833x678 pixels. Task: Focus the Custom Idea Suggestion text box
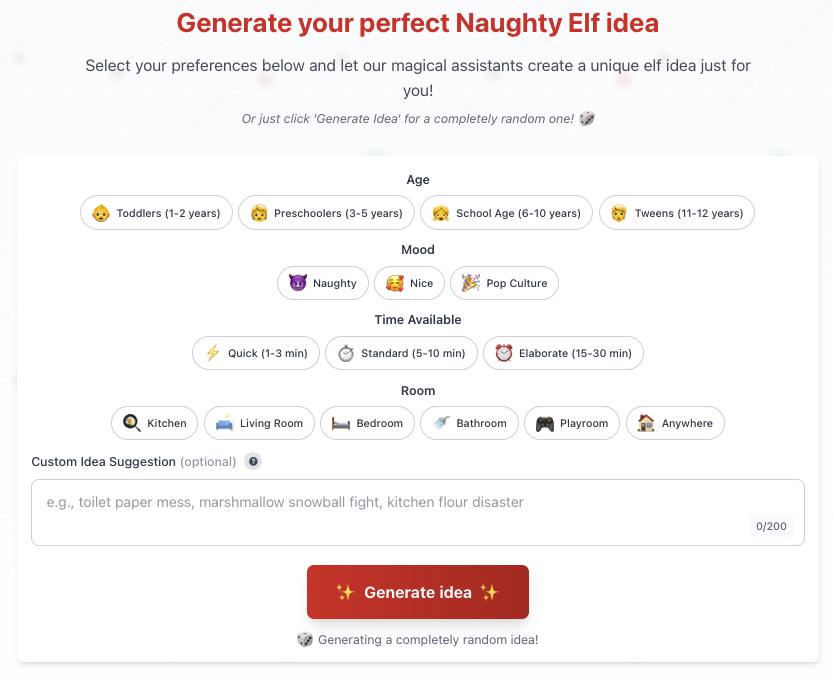tap(390, 512)
